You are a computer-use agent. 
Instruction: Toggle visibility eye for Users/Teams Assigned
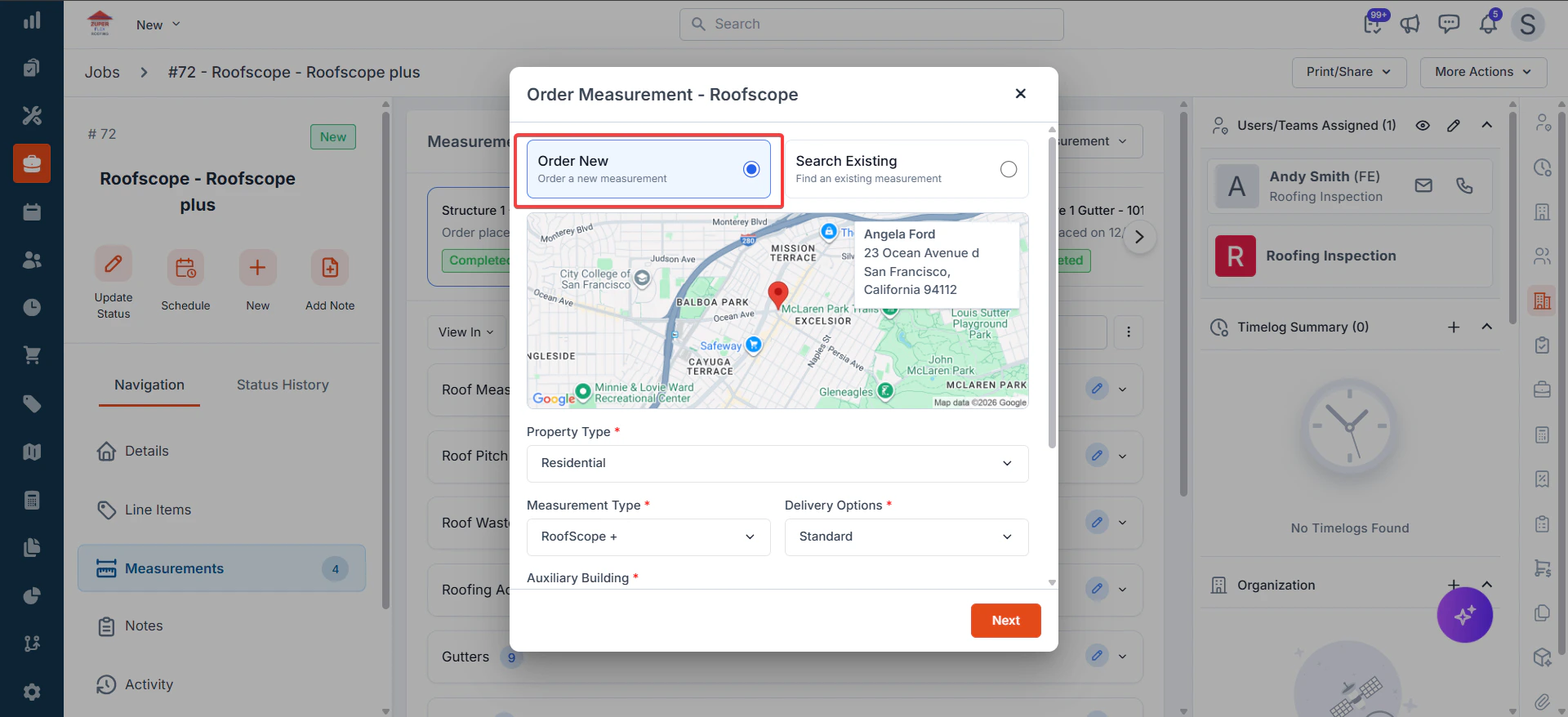click(x=1423, y=125)
